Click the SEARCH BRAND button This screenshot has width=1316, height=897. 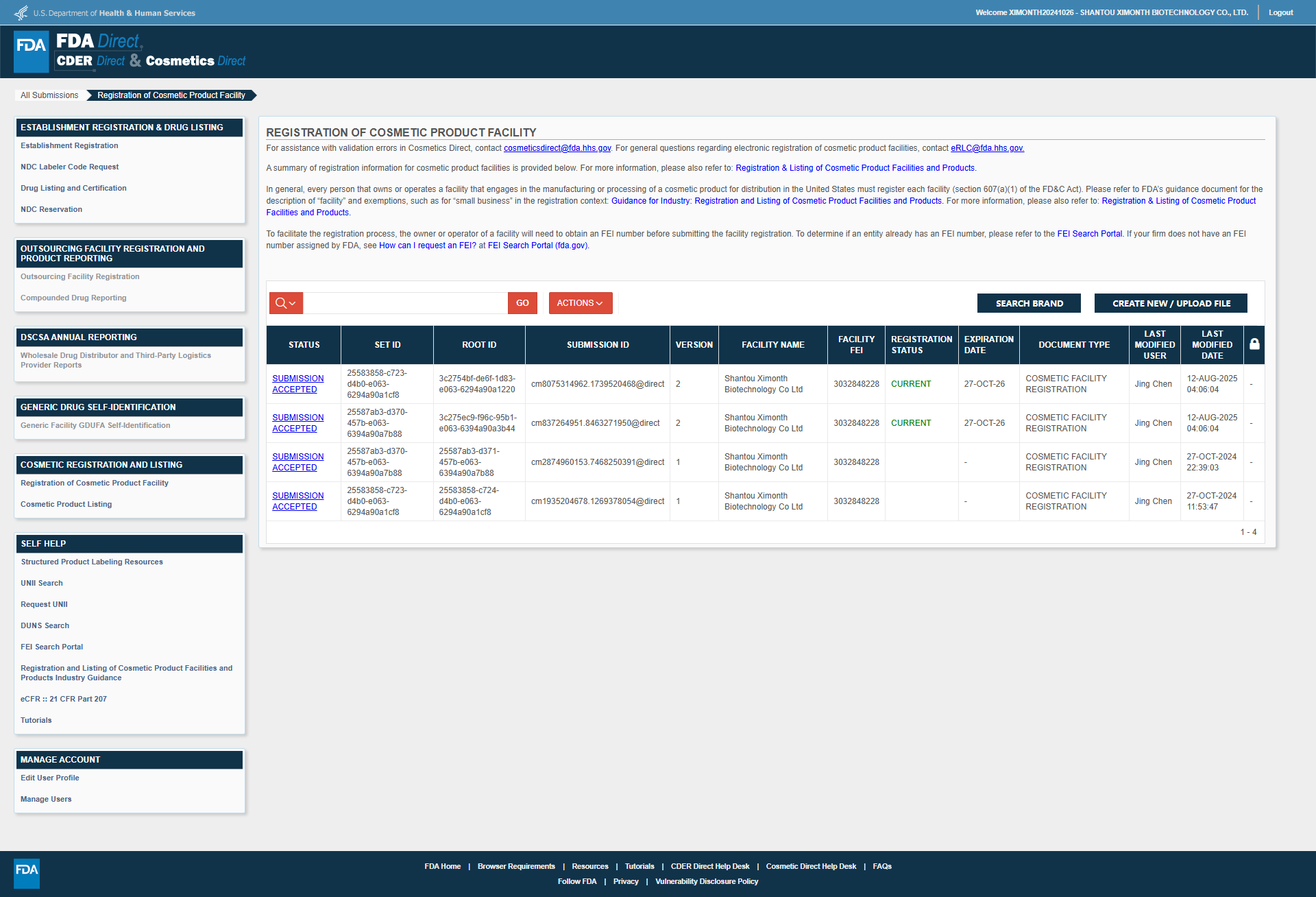[1029, 303]
